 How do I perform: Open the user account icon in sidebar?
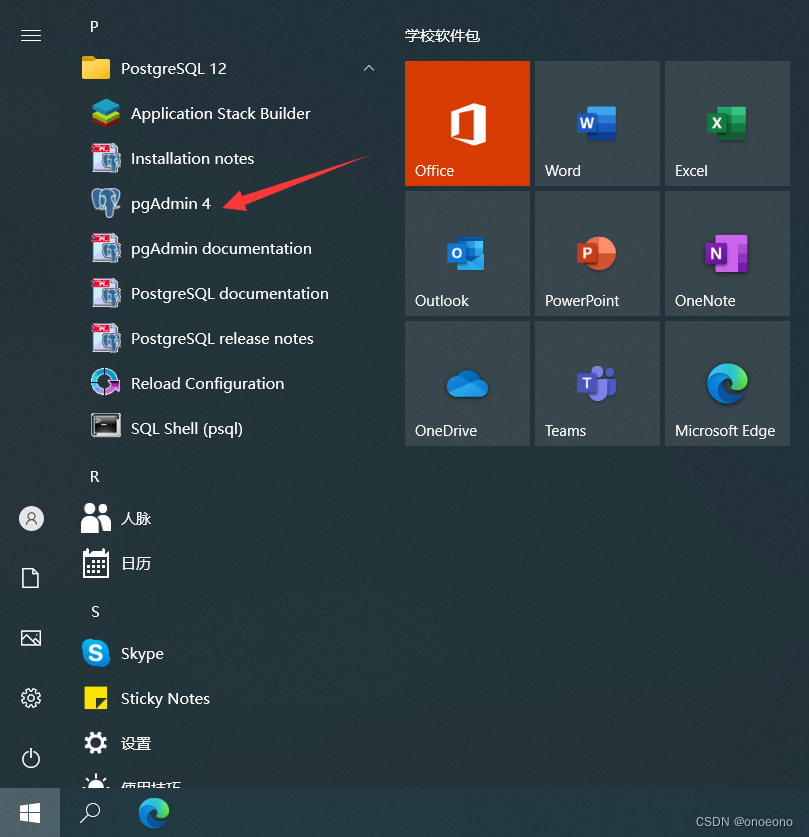pyautogui.click(x=31, y=518)
